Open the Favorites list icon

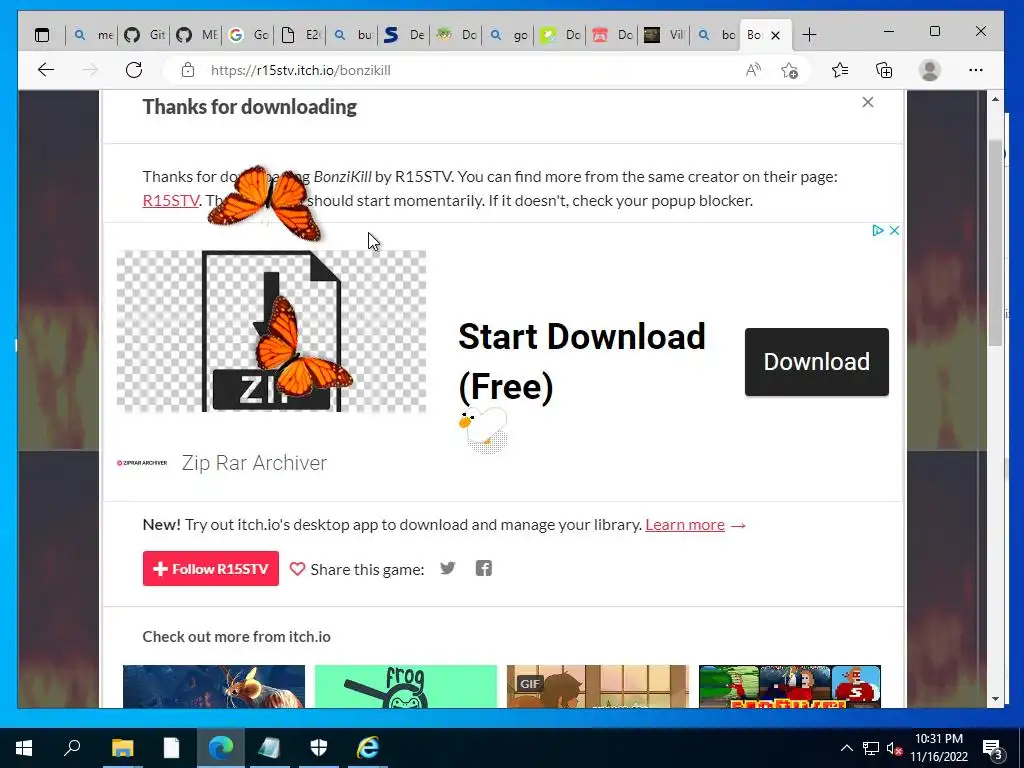click(840, 70)
